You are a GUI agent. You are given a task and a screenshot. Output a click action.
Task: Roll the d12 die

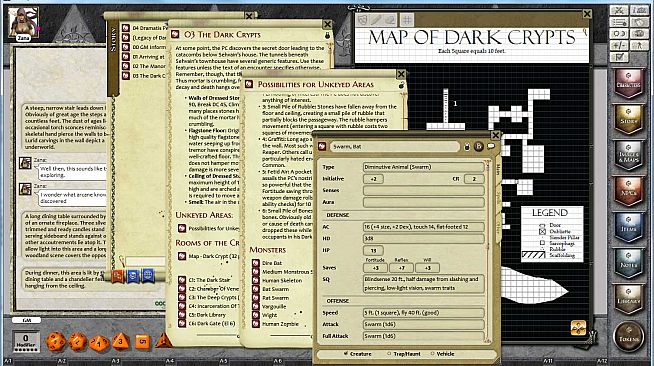pyautogui.click(x=78, y=341)
